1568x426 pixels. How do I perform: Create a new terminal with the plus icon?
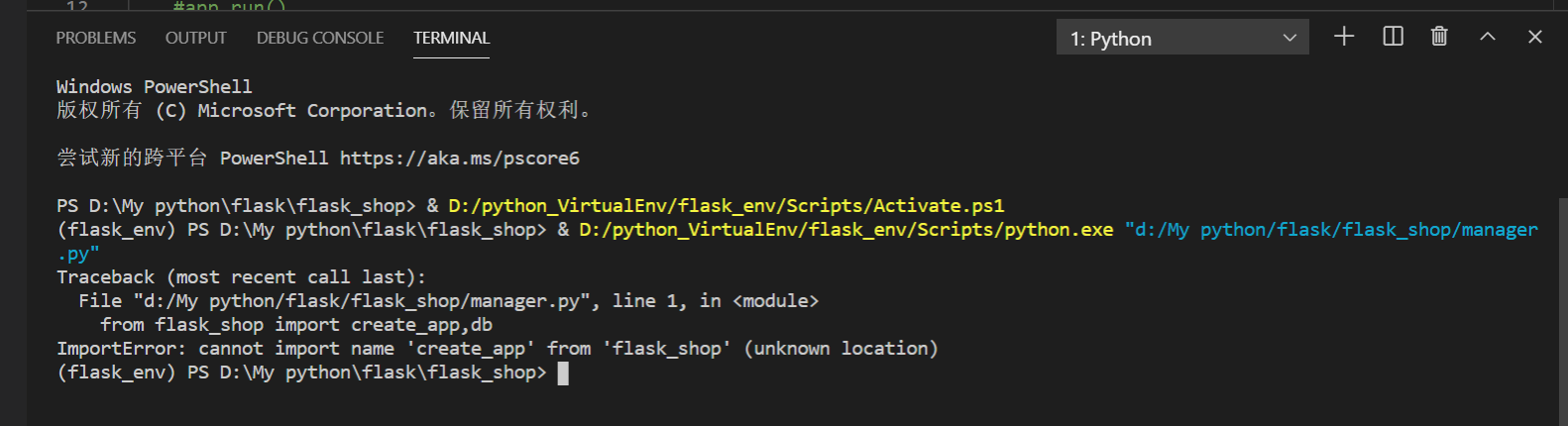tap(1344, 37)
